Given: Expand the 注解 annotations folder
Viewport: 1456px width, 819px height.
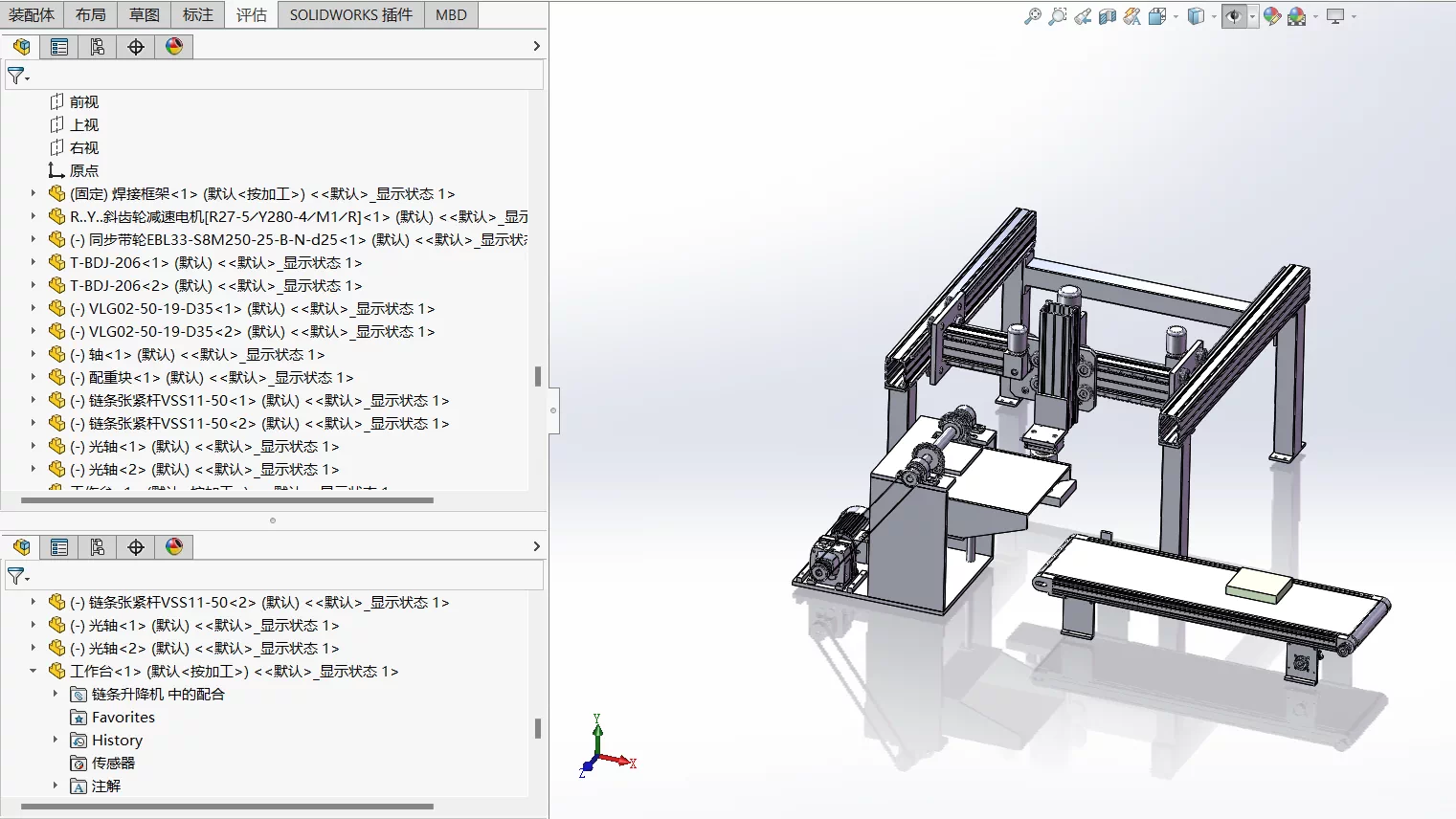Looking at the screenshot, I should [56, 786].
